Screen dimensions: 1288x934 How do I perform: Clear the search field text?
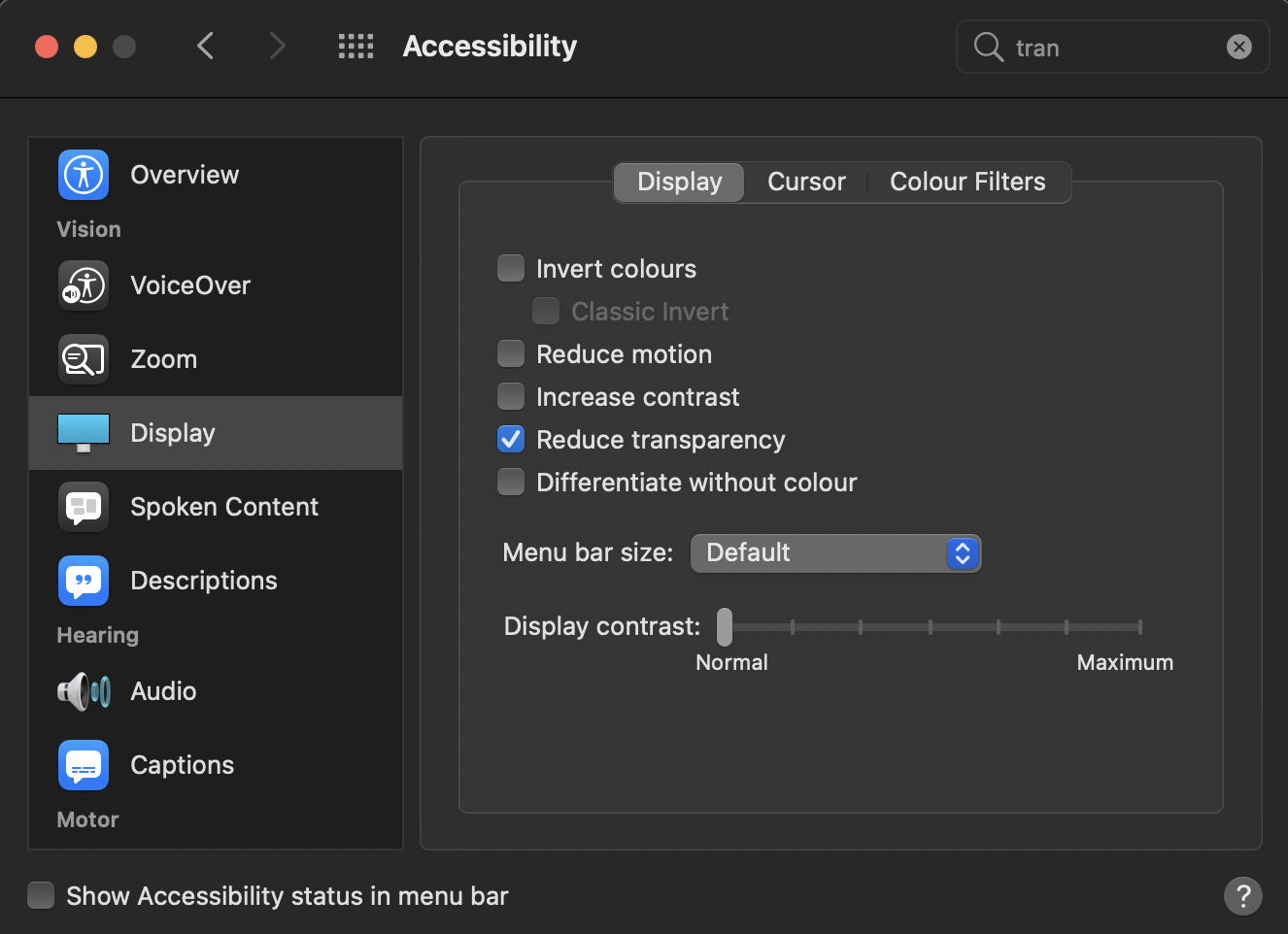[1238, 47]
